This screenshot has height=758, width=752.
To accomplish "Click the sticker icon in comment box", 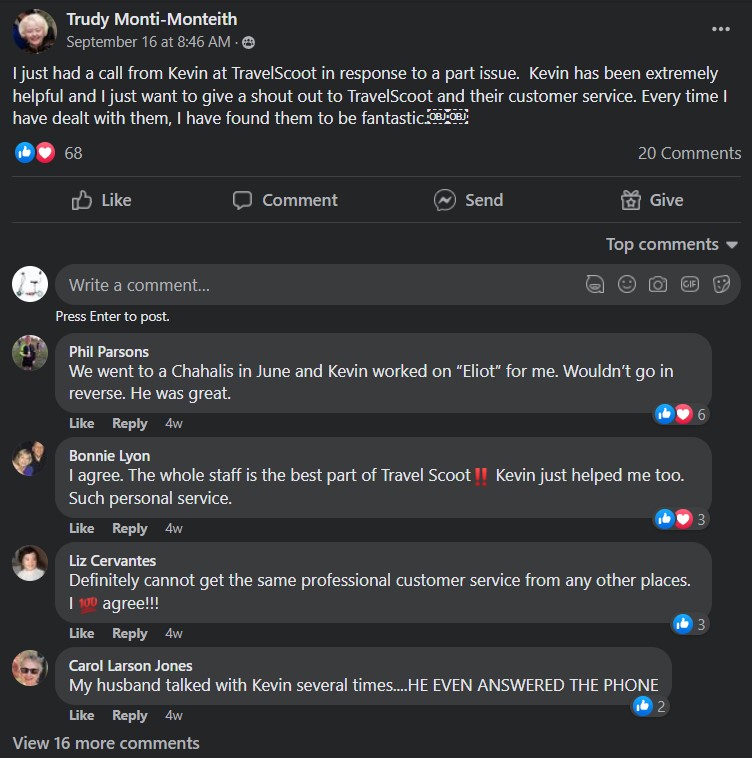I will [x=720, y=285].
